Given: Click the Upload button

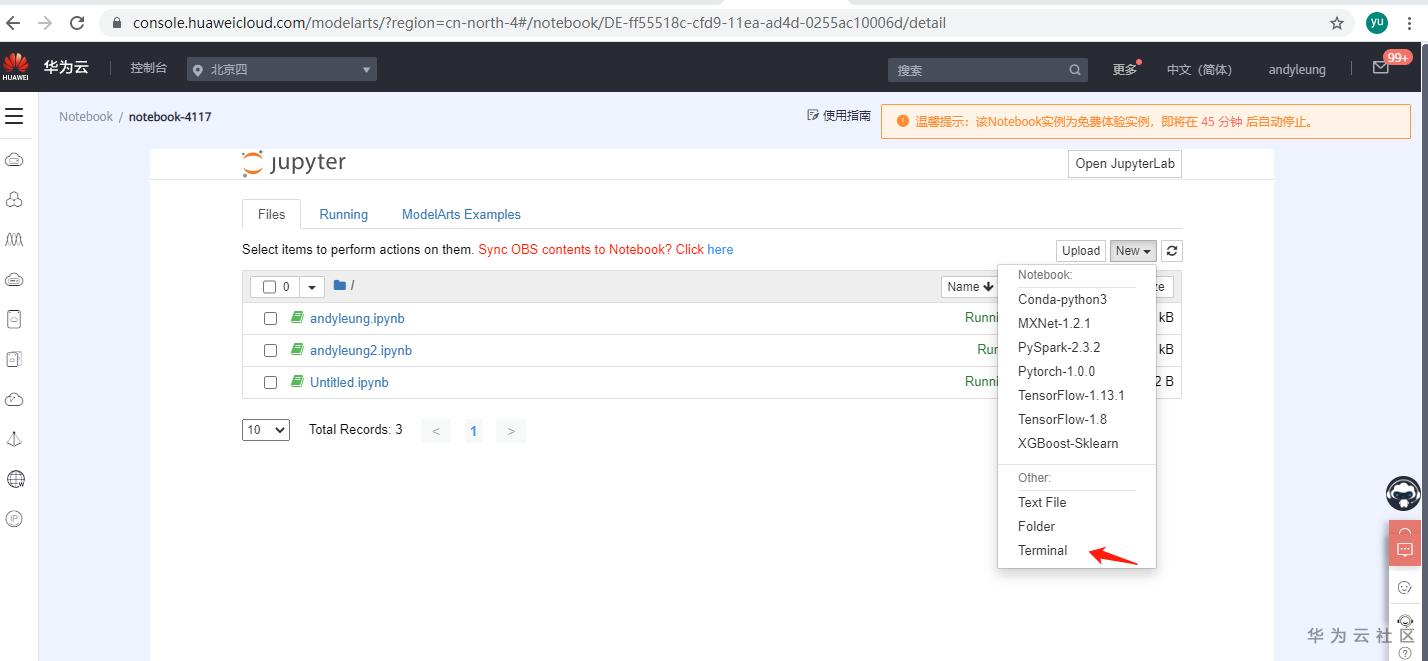Looking at the screenshot, I should click(x=1081, y=251).
